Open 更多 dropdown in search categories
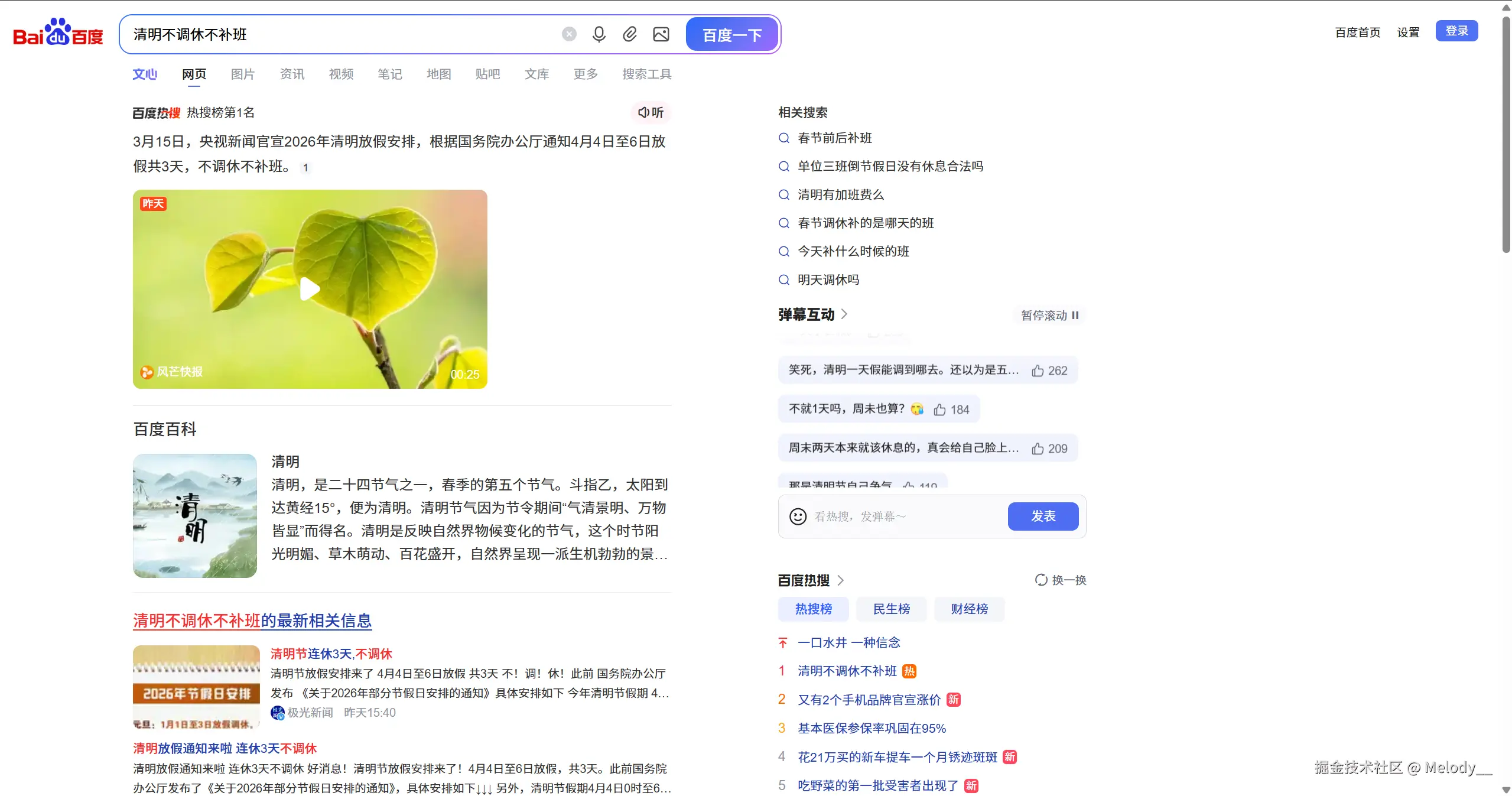 (x=584, y=73)
